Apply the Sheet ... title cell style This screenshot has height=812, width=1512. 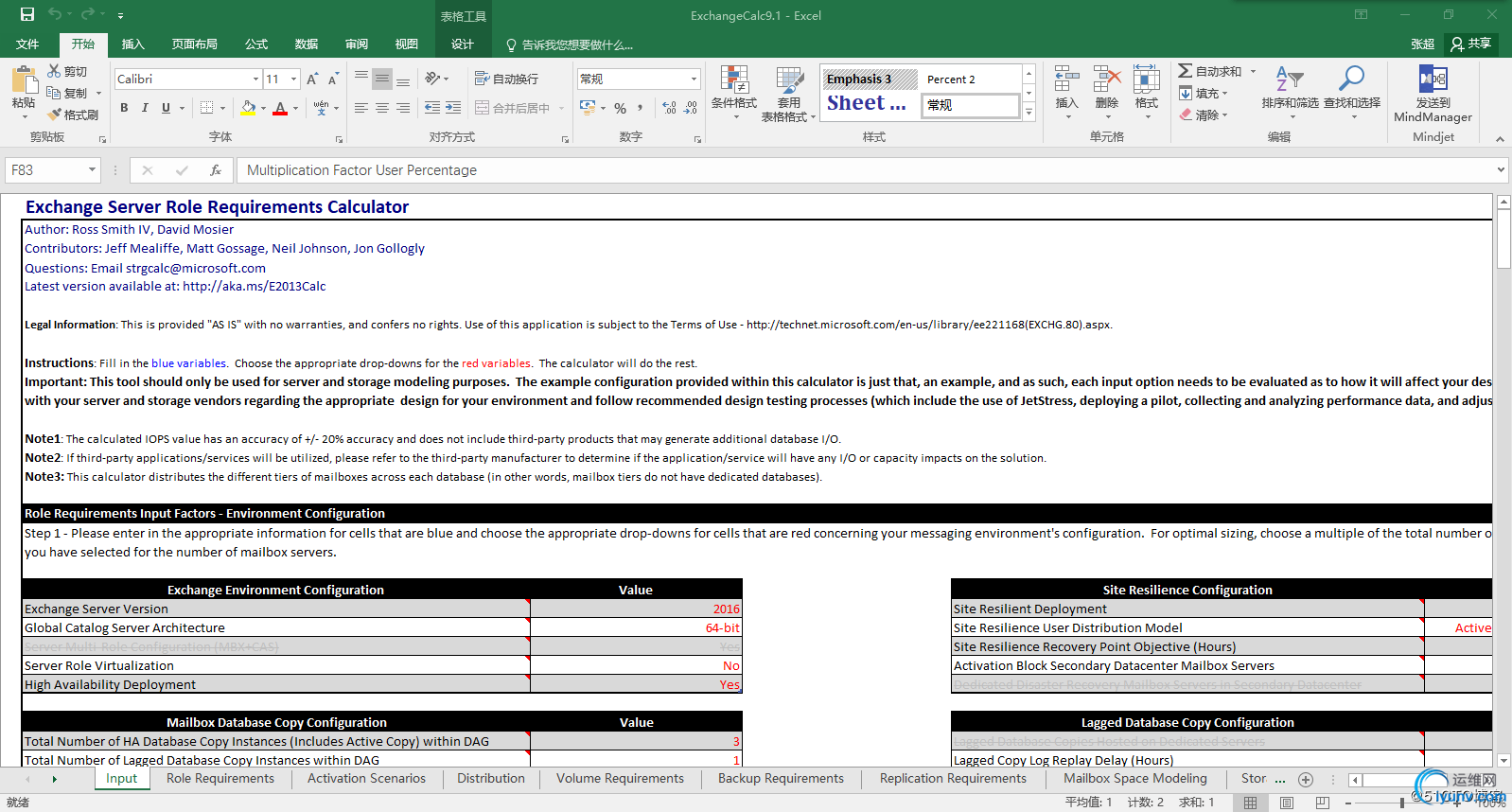pyautogui.click(x=869, y=103)
